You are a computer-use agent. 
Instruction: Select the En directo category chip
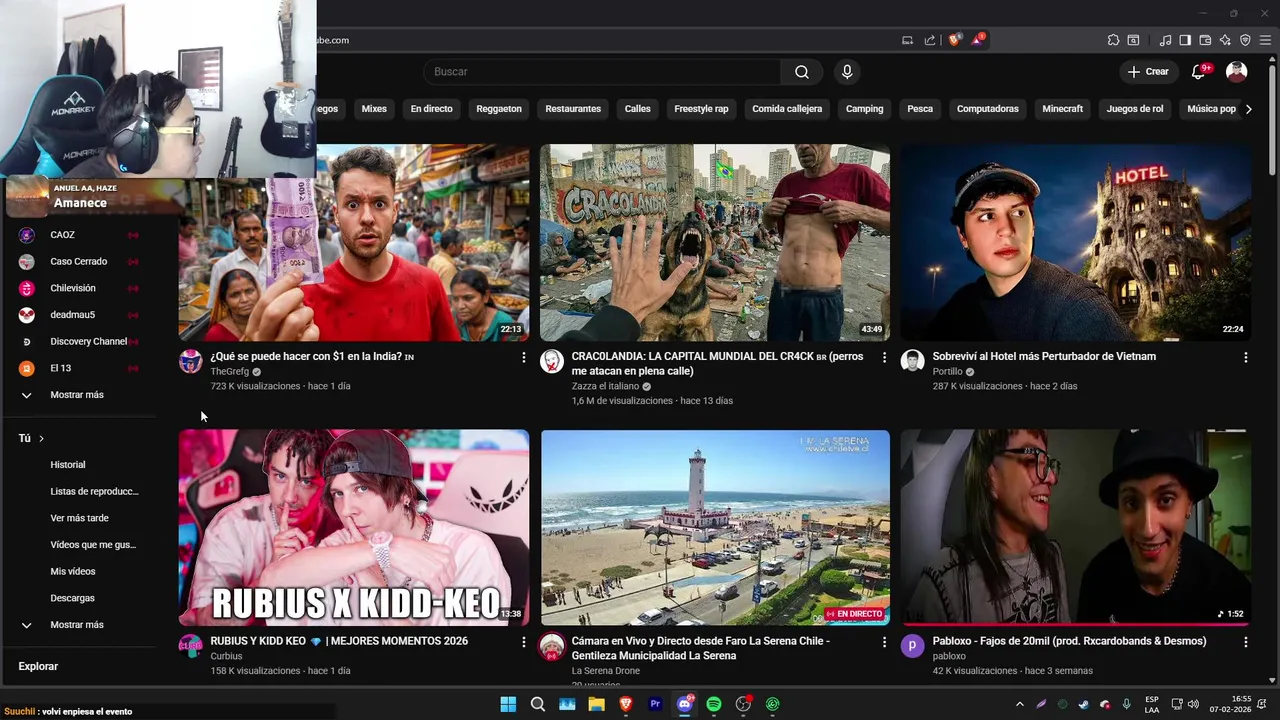(x=432, y=109)
